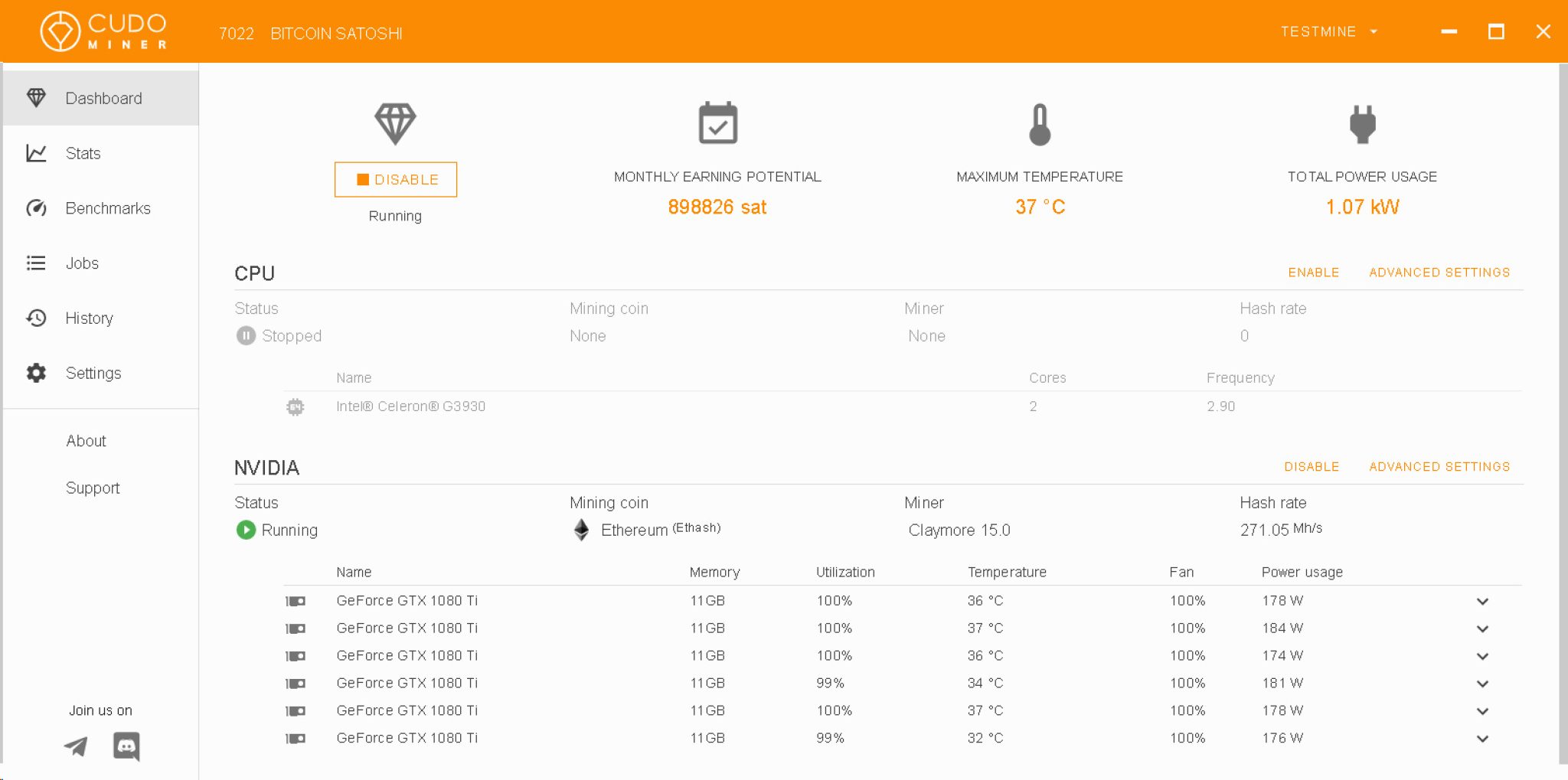Expand the last GPU row chevron

coord(1482,738)
